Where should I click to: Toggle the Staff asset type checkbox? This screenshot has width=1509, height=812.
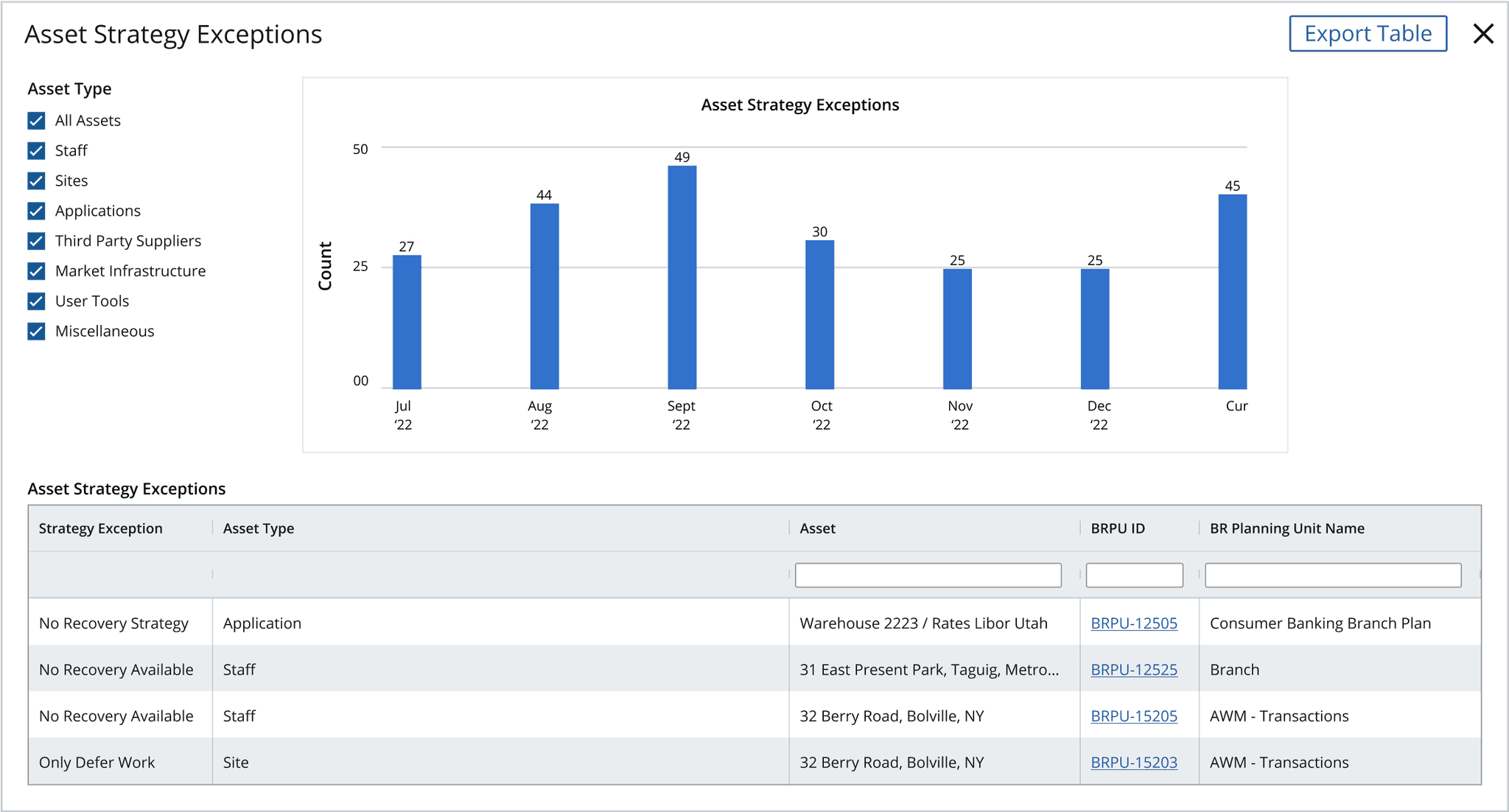36,151
